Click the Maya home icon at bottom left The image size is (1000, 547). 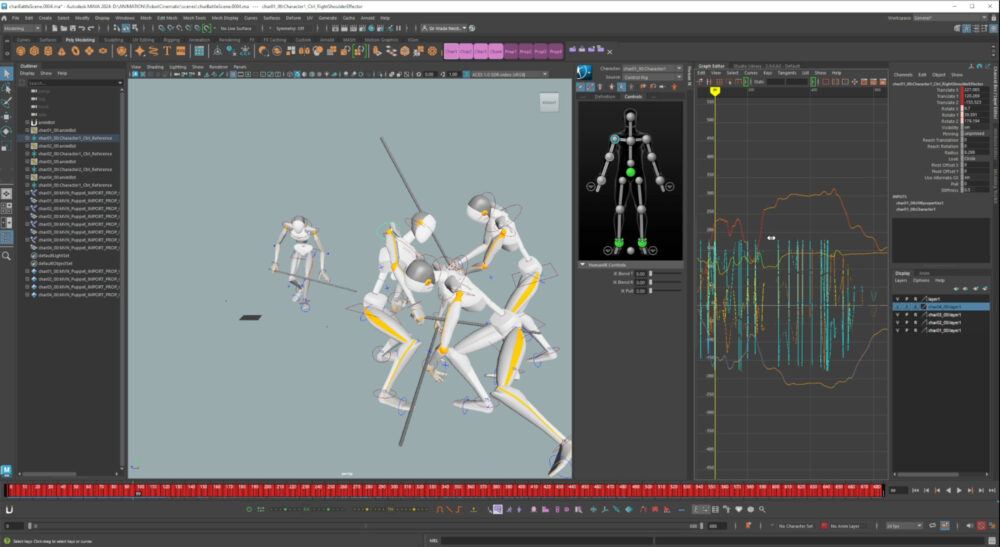point(7,468)
